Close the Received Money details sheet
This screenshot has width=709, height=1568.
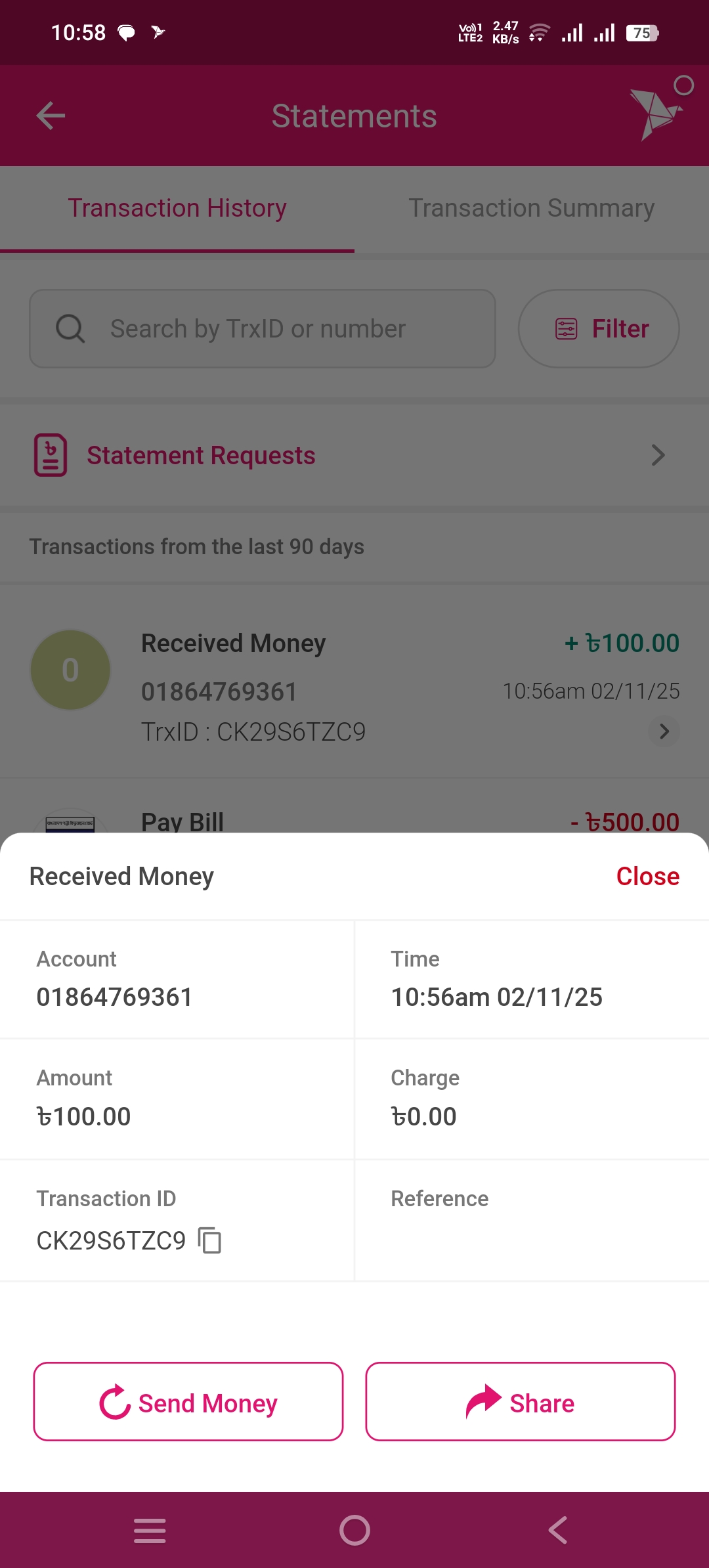(x=647, y=877)
